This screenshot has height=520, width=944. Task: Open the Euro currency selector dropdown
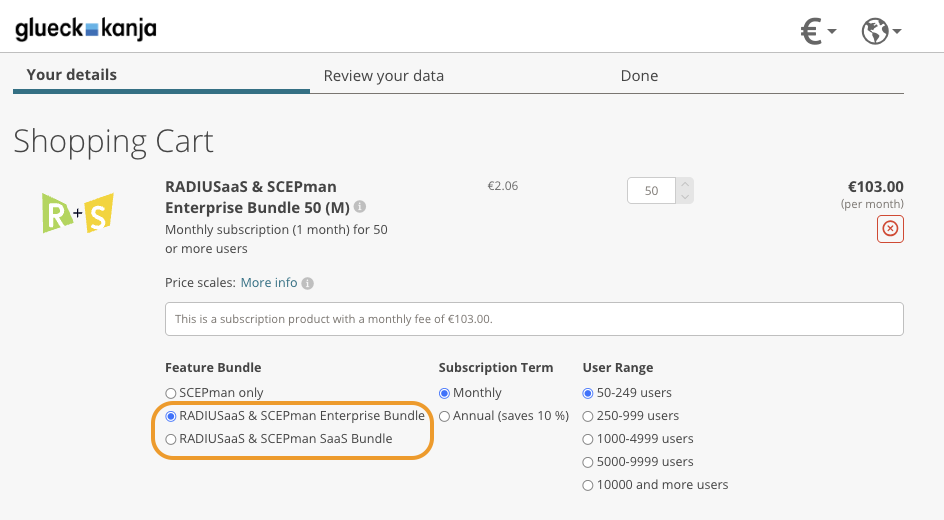pos(819,32)
